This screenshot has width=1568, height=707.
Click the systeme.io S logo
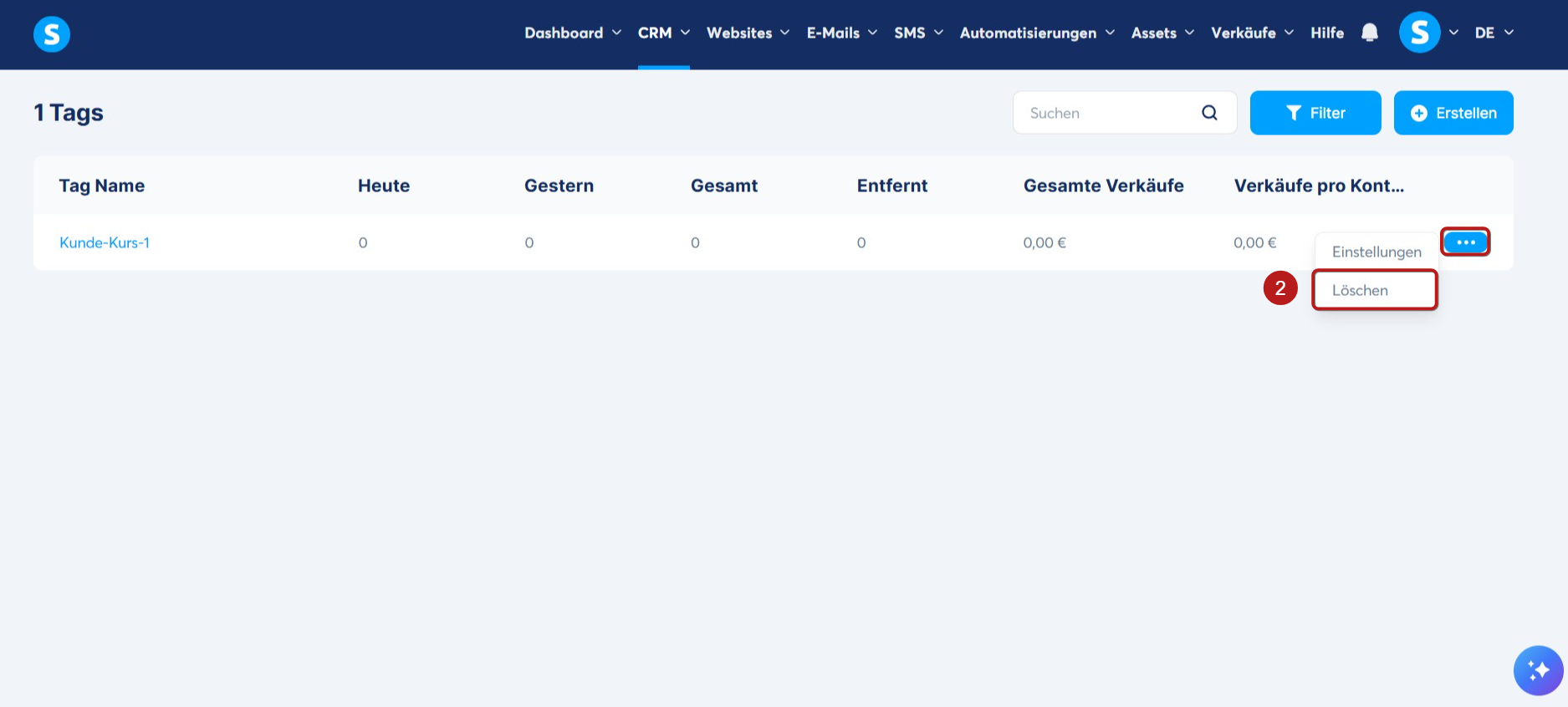coord(52,33)
